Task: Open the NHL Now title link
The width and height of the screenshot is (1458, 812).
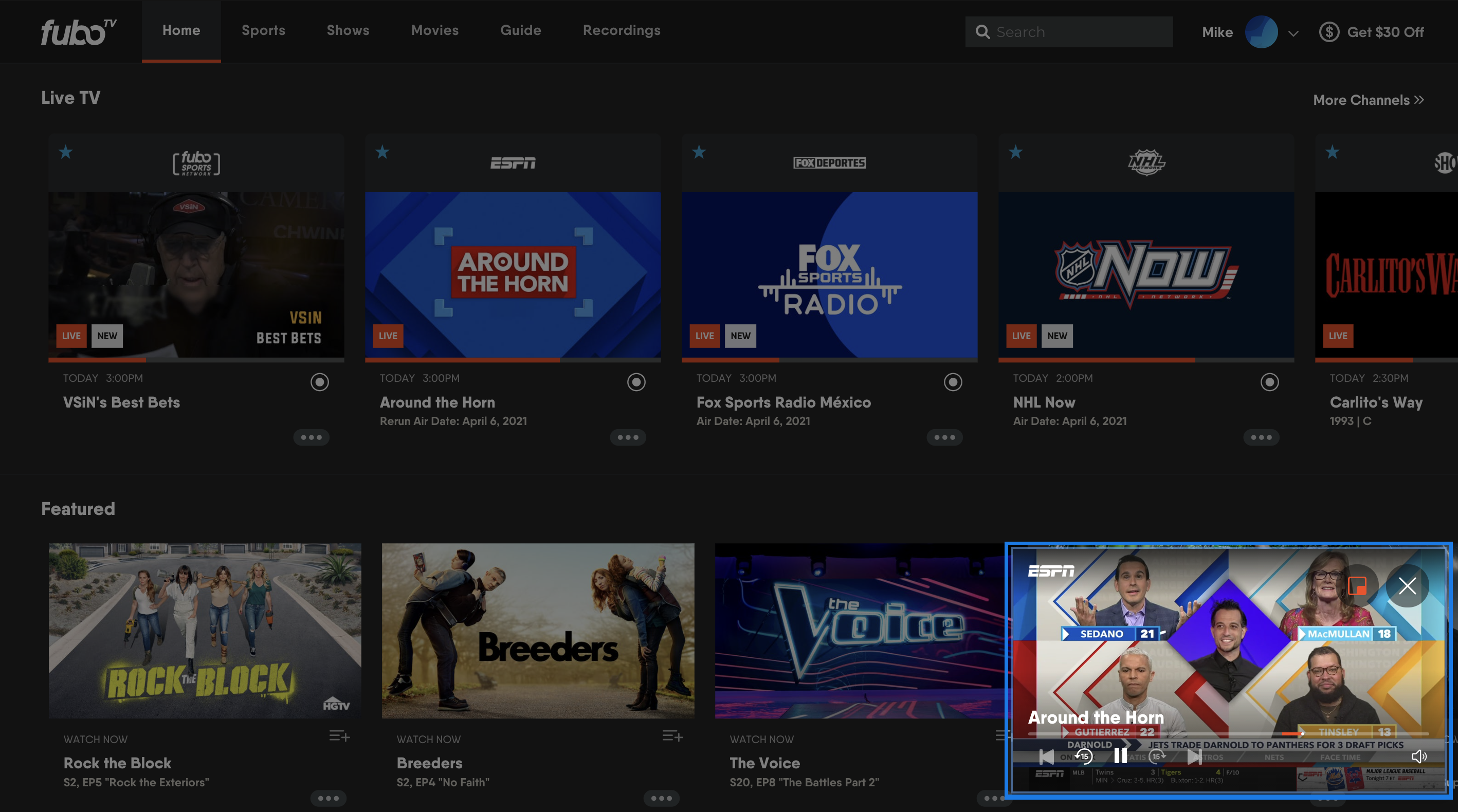Action: click(1044, 402)
